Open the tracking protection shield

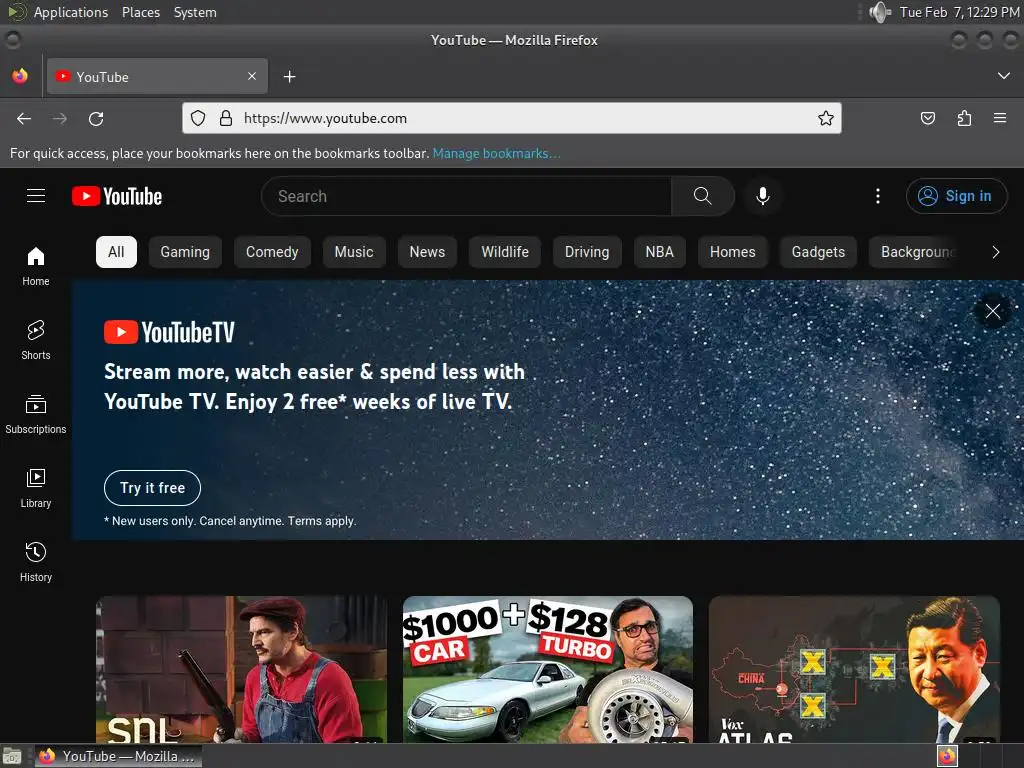(x=198, y=118)
